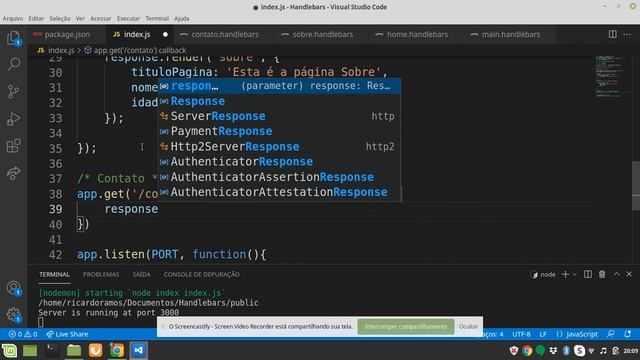
Task: Open launch profile dropdown next to plus
Action: pos(575,274)
